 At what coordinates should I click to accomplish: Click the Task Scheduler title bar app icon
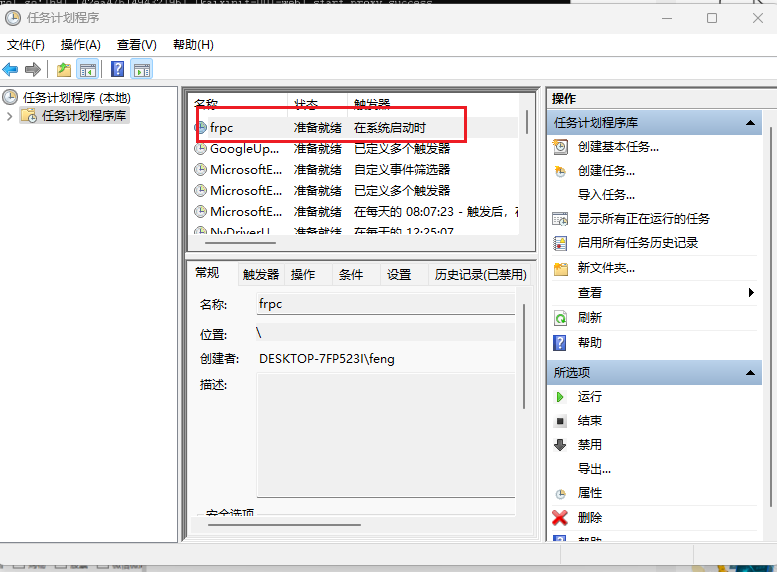(x=13, y=18)
